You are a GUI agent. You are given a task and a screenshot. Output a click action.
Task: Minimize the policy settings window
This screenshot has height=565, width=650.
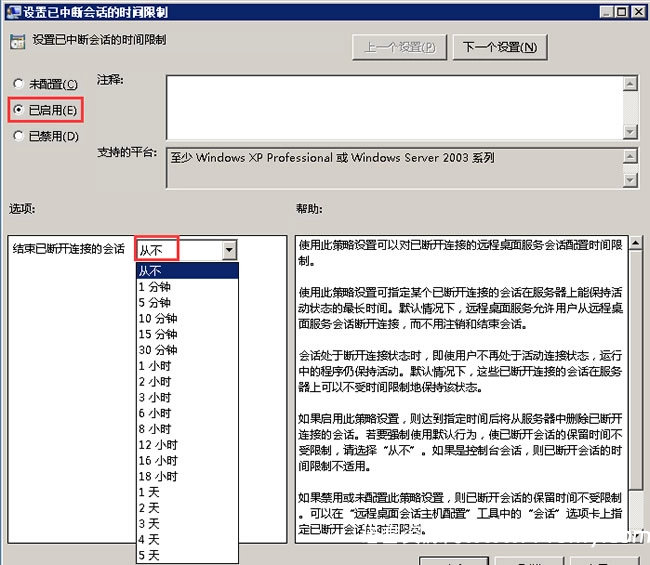click(x=606, y=12)
